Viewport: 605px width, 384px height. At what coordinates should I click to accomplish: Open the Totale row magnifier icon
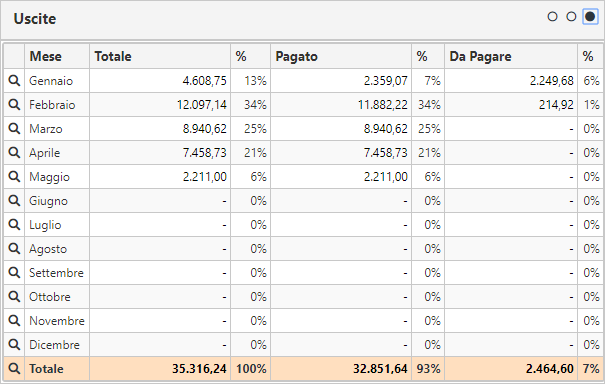[x=14, y=368]
